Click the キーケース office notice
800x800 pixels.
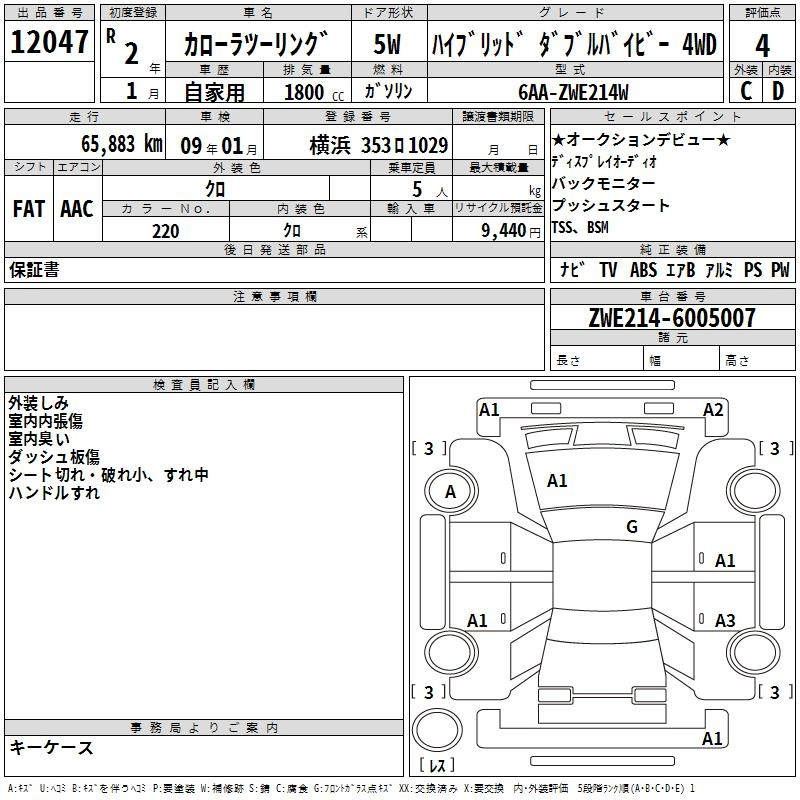tap(52, 747)
